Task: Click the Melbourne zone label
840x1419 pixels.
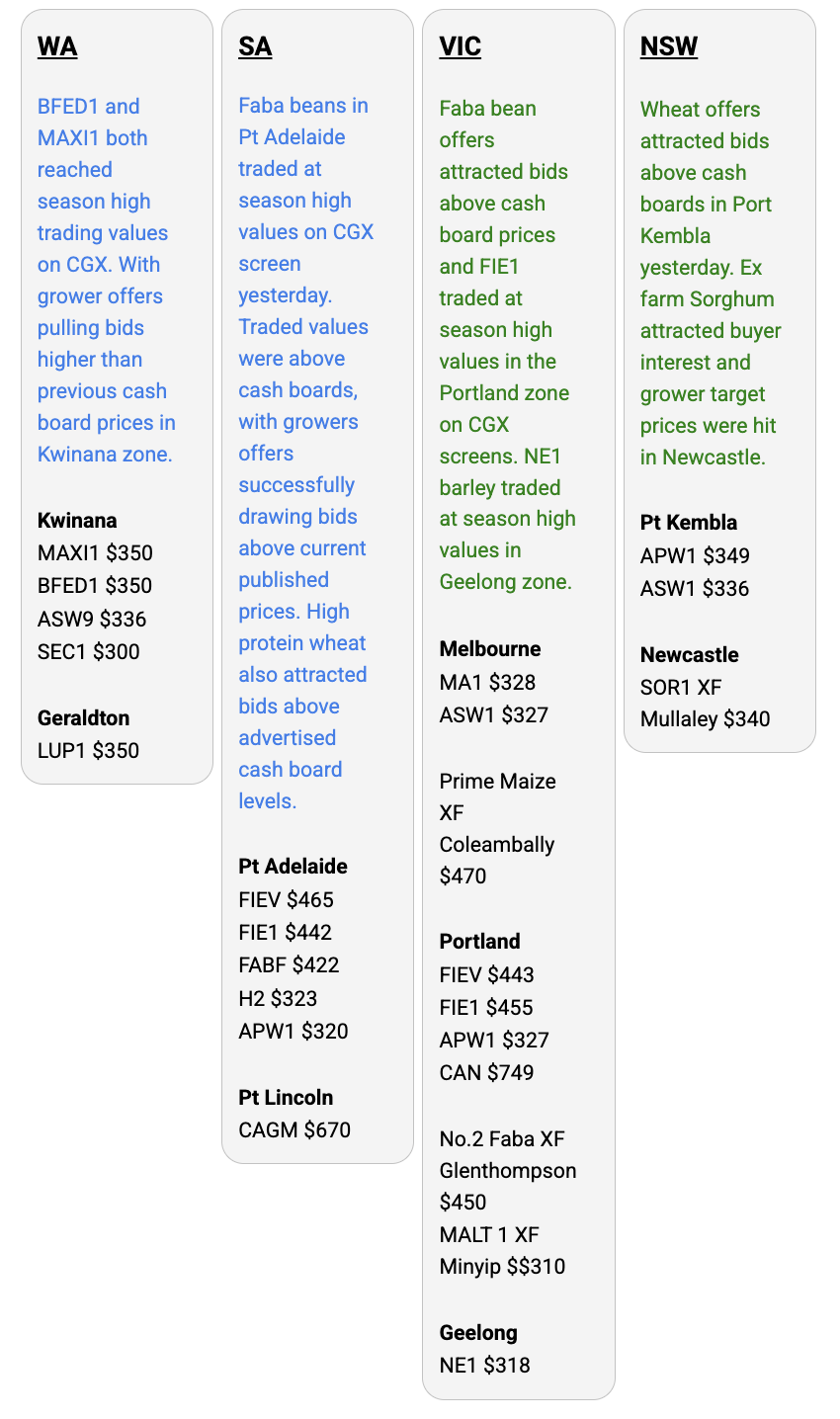Action: 489,648
